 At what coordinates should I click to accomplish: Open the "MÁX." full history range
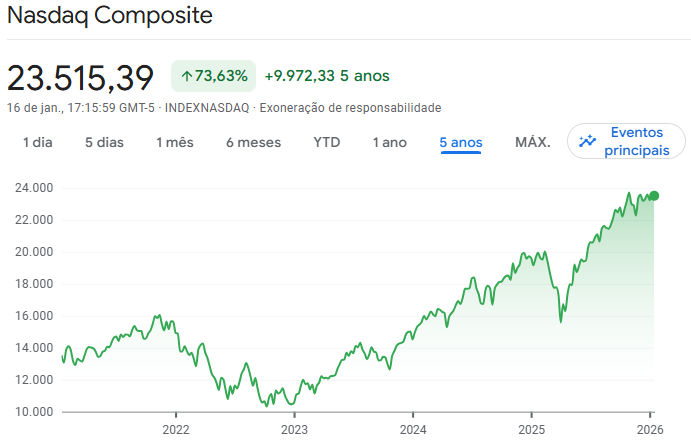(x=532, y=142)
